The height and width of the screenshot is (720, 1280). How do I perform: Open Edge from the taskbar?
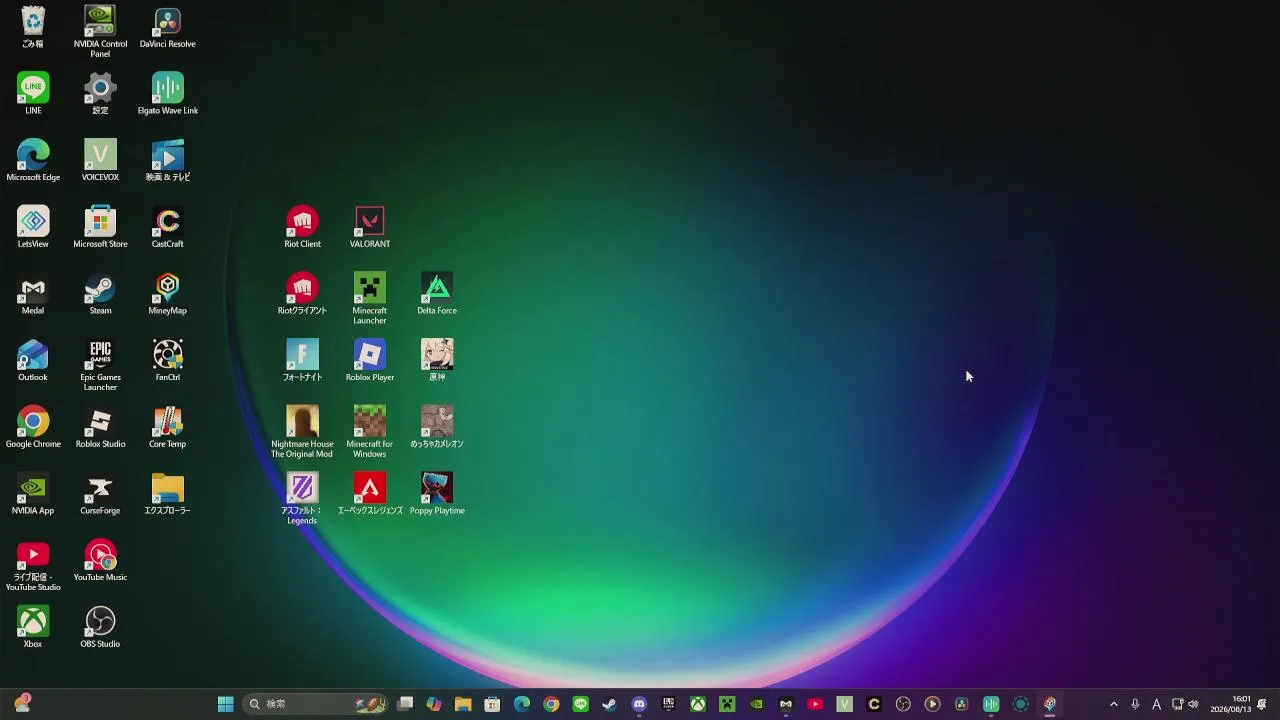522,704
